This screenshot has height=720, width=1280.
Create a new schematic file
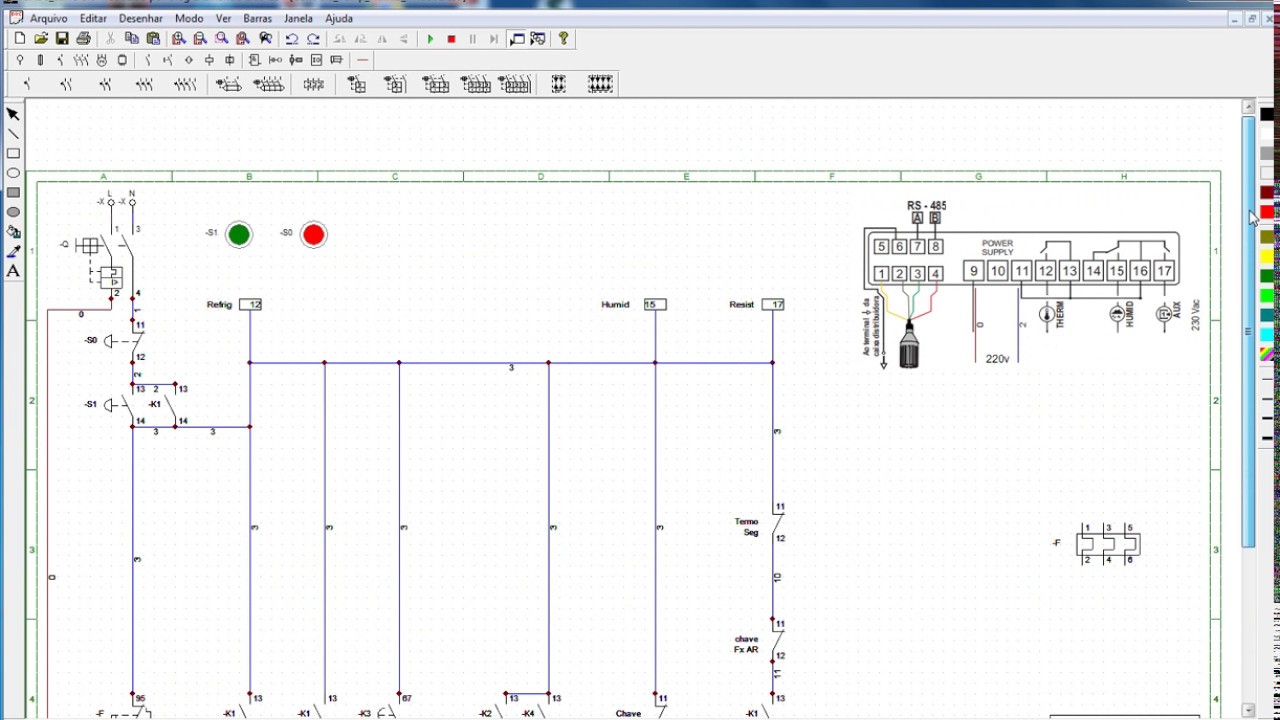tap(19, 39)
